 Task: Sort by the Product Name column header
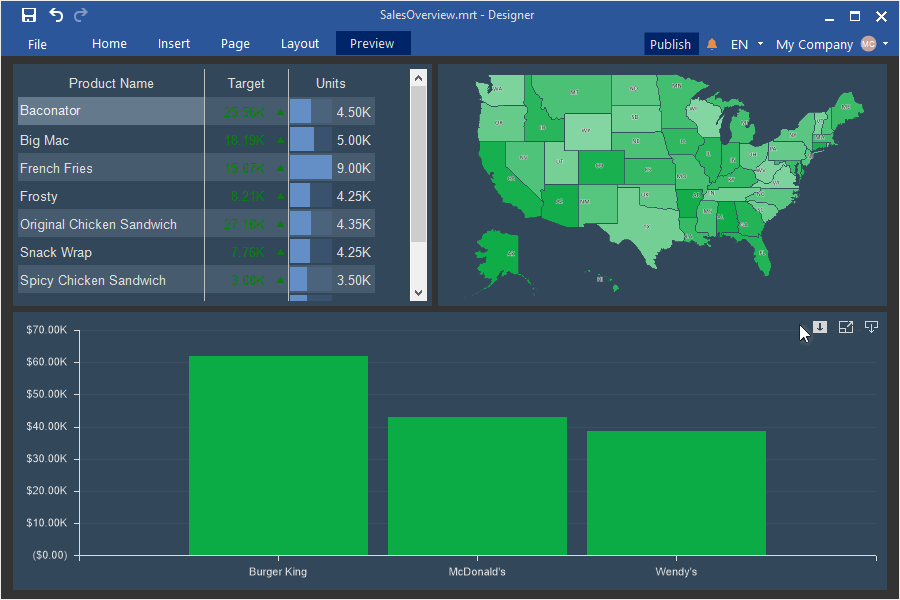[x=111, y=83]
